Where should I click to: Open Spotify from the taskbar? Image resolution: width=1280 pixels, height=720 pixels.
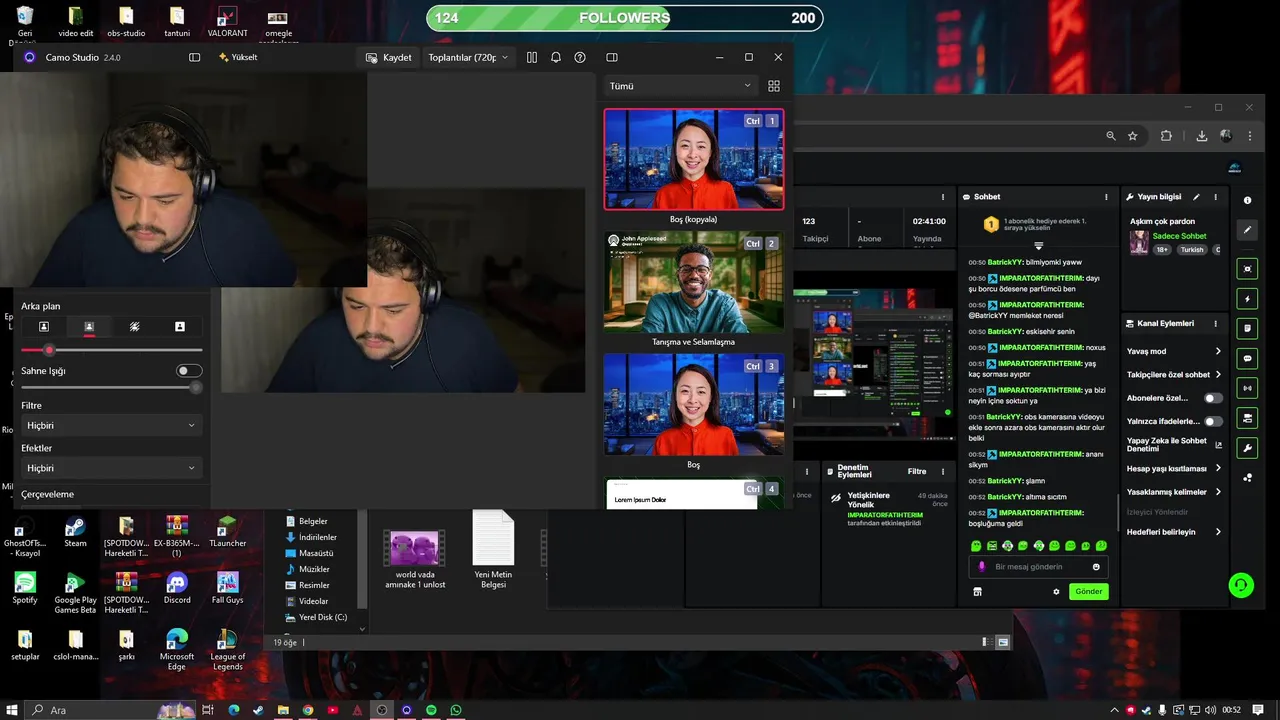(x=432, y=710)
